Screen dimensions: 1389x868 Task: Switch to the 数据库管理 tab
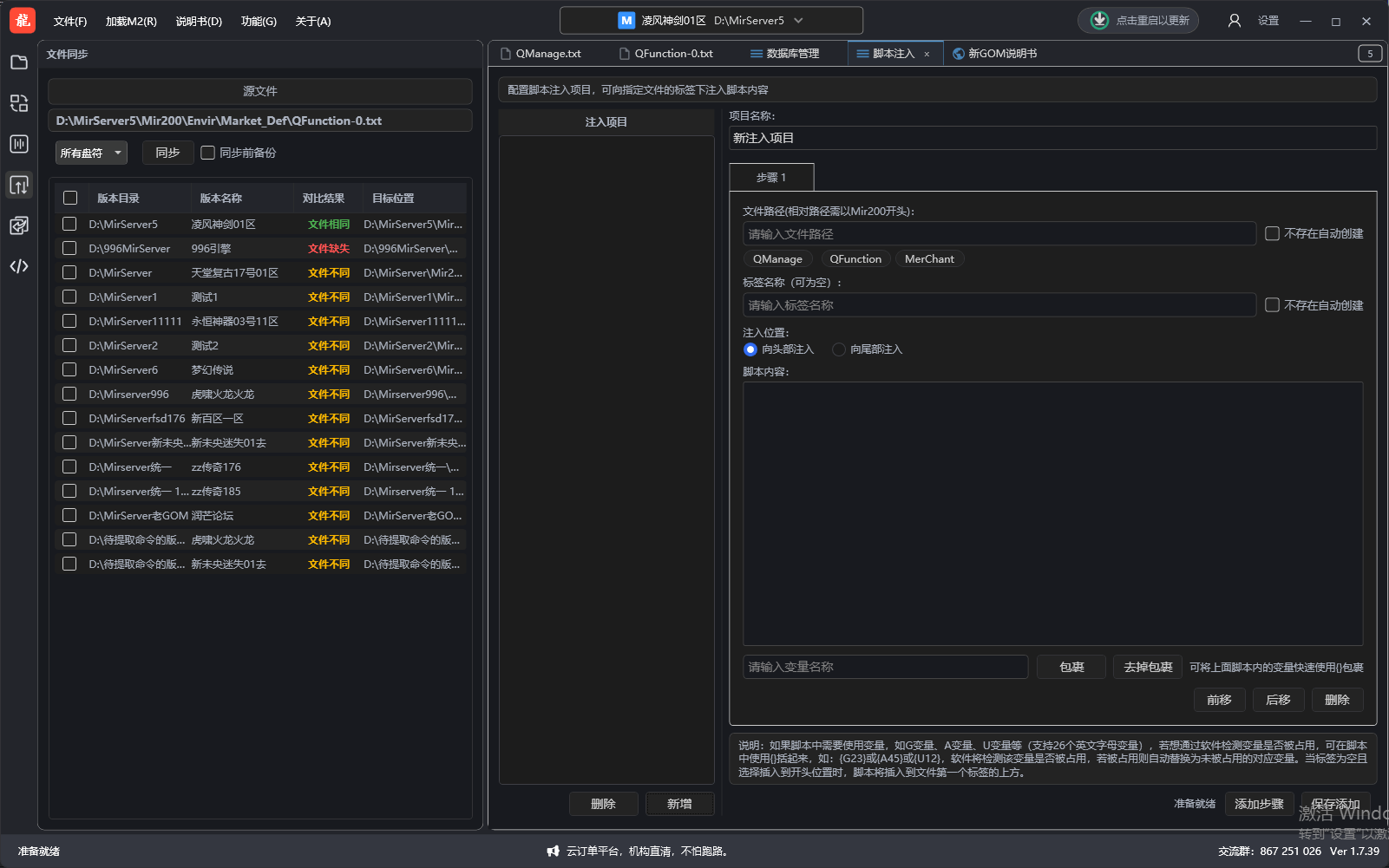784,54
